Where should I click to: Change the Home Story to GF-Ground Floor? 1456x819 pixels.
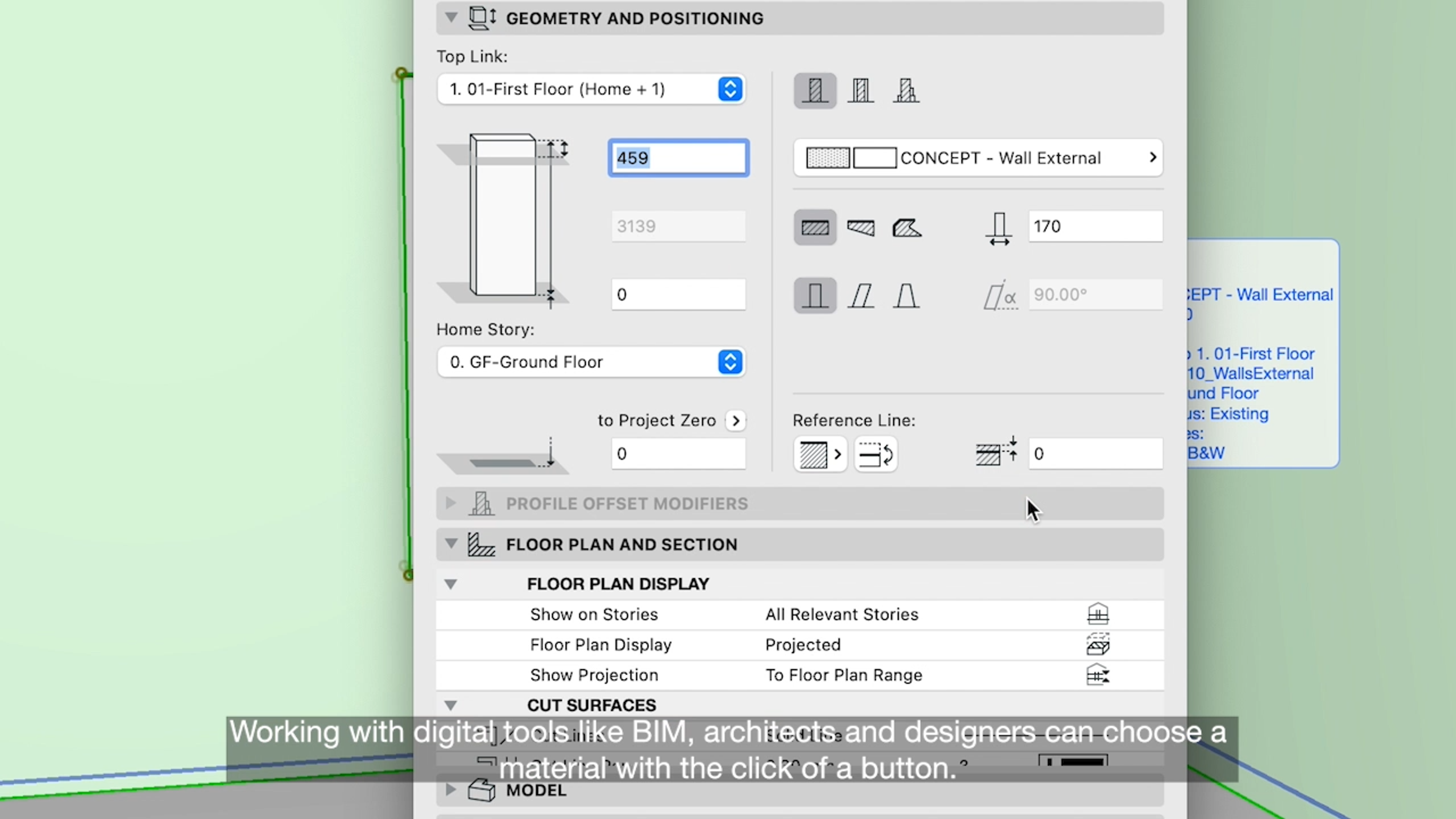coord(591,361)
